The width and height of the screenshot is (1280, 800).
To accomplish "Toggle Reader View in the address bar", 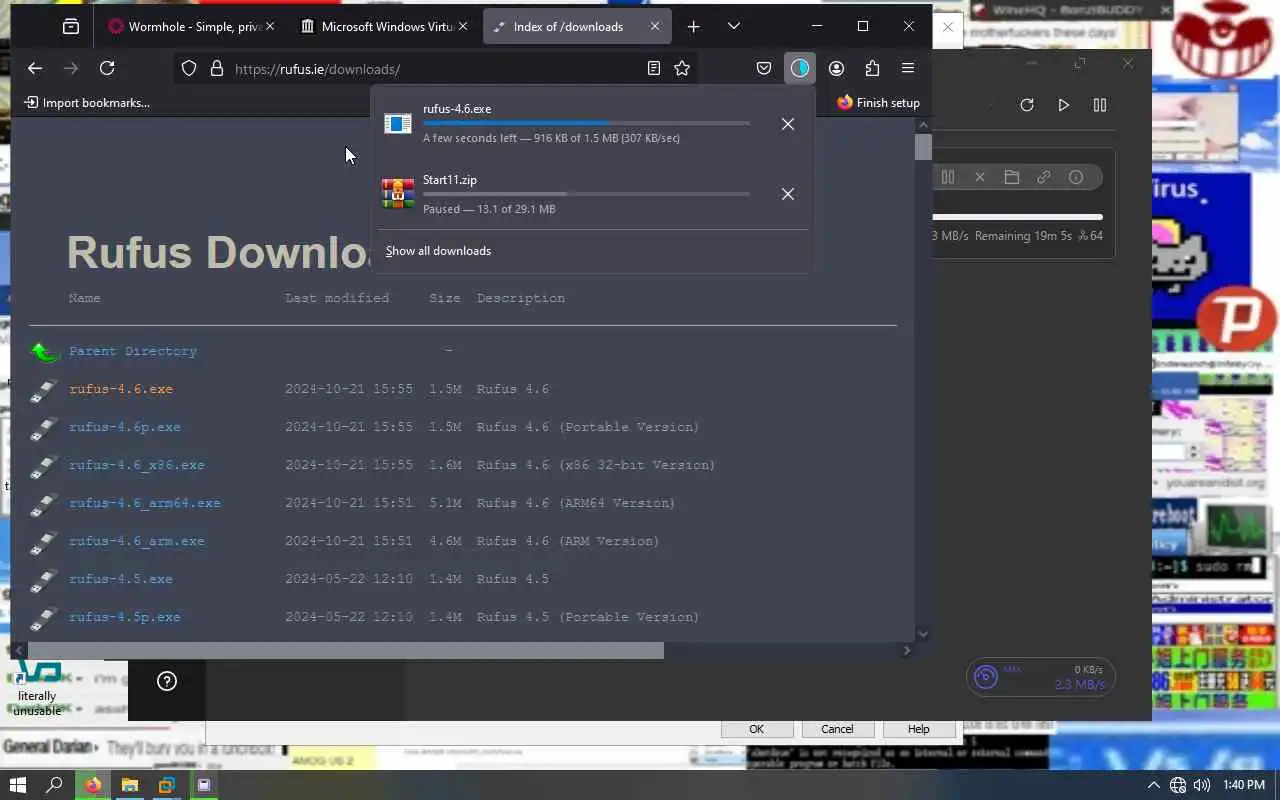I will click(653, 68).
